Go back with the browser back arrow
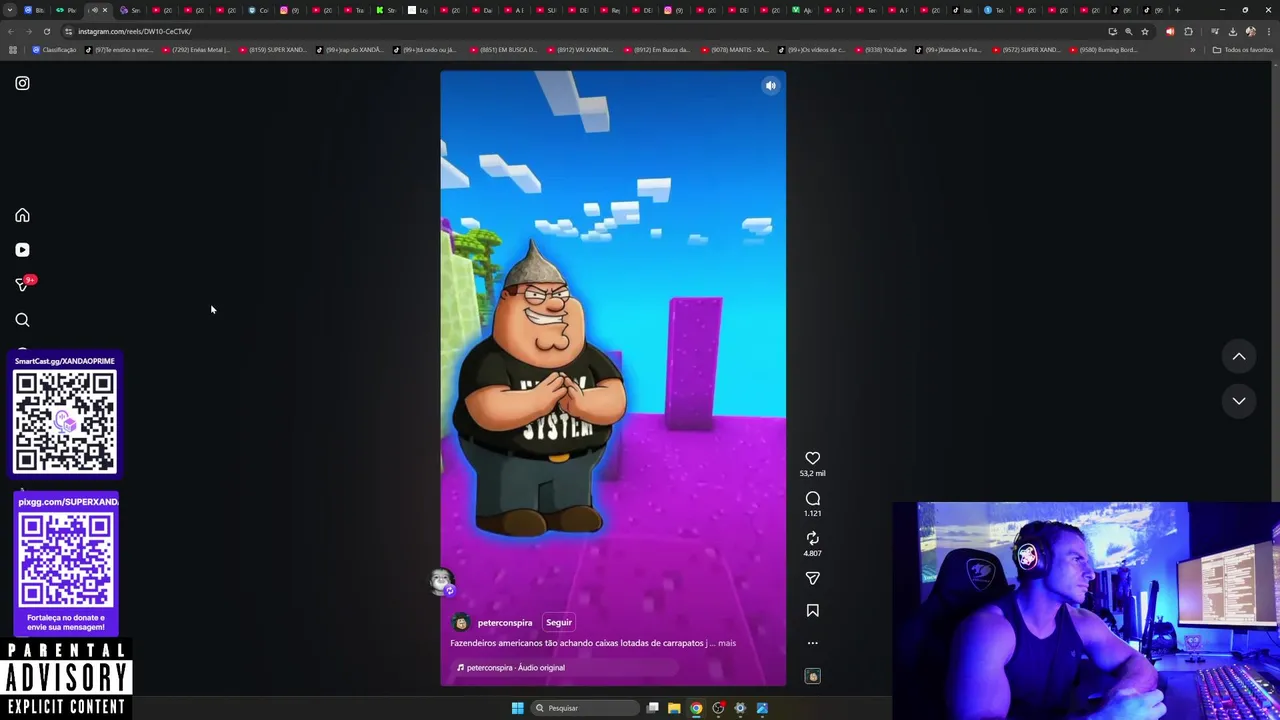 pyautogui.click(x=11, y=31)
